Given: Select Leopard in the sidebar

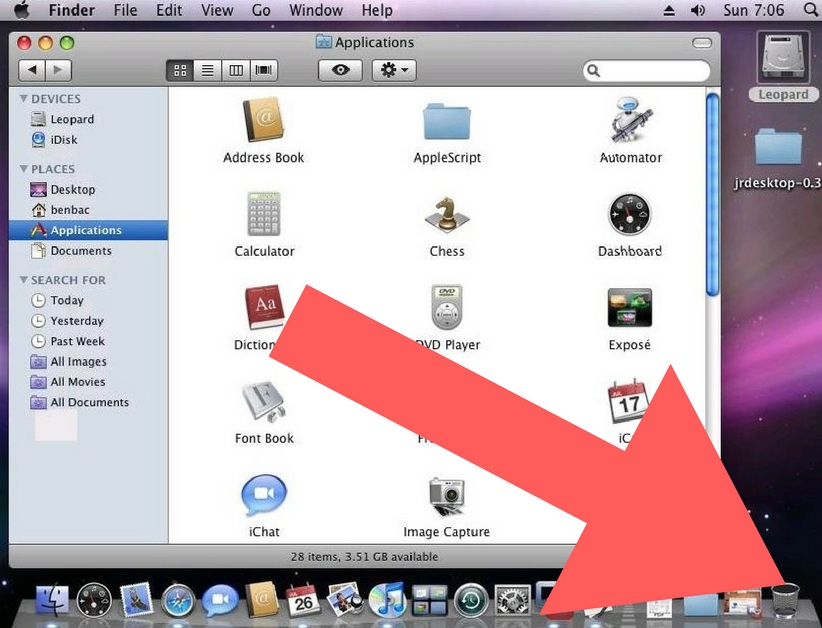Looking at the screenshot, I should (88, 119).
